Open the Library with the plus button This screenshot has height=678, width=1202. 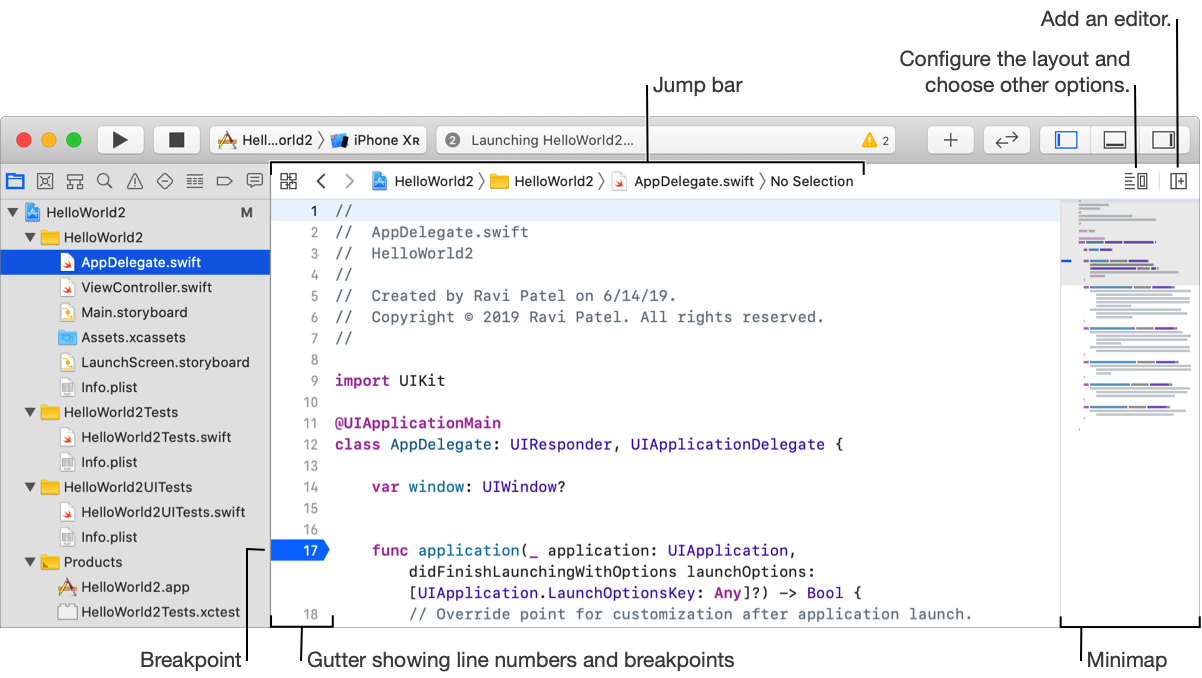tap(951, 140)
